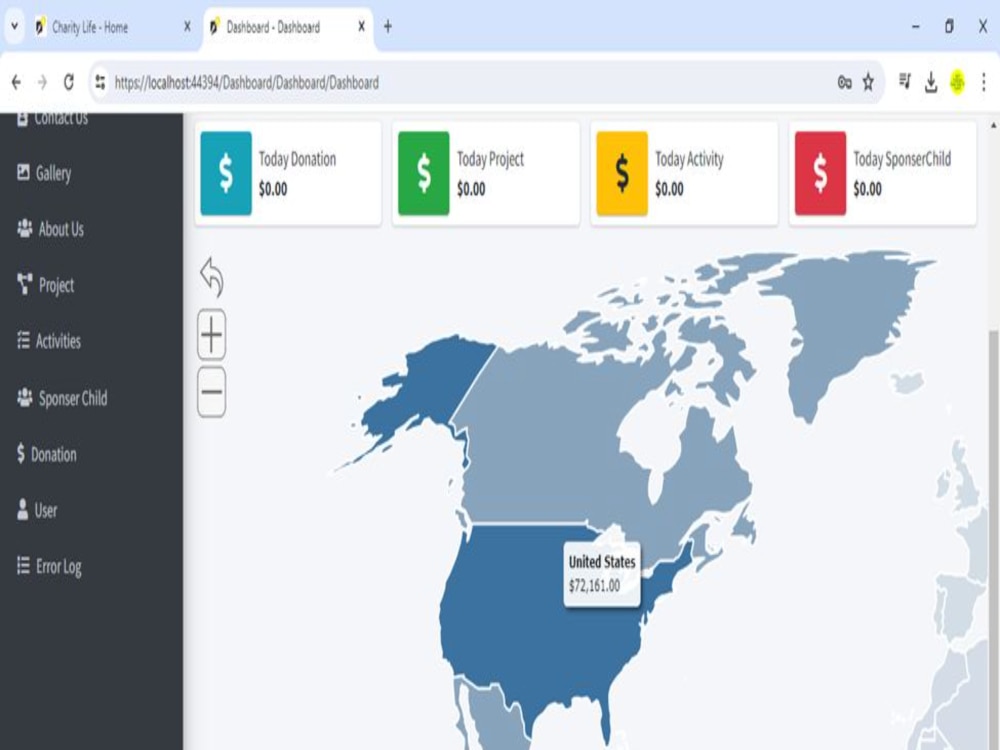
Task: Zoom in the map with plus button
Action: pyautogui.click(x=212, y=335)
